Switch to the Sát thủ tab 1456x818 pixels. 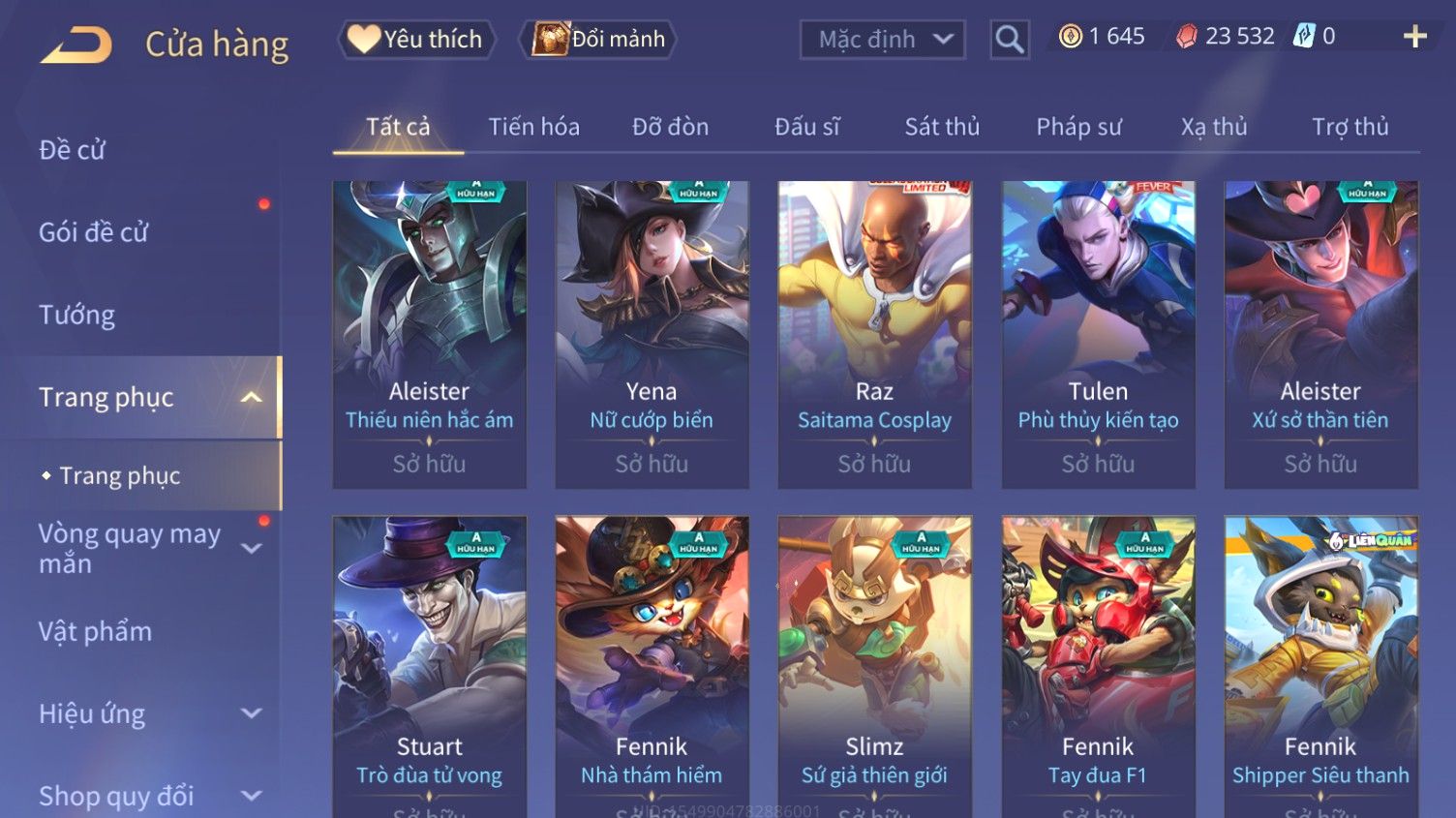tap(942, 127)
